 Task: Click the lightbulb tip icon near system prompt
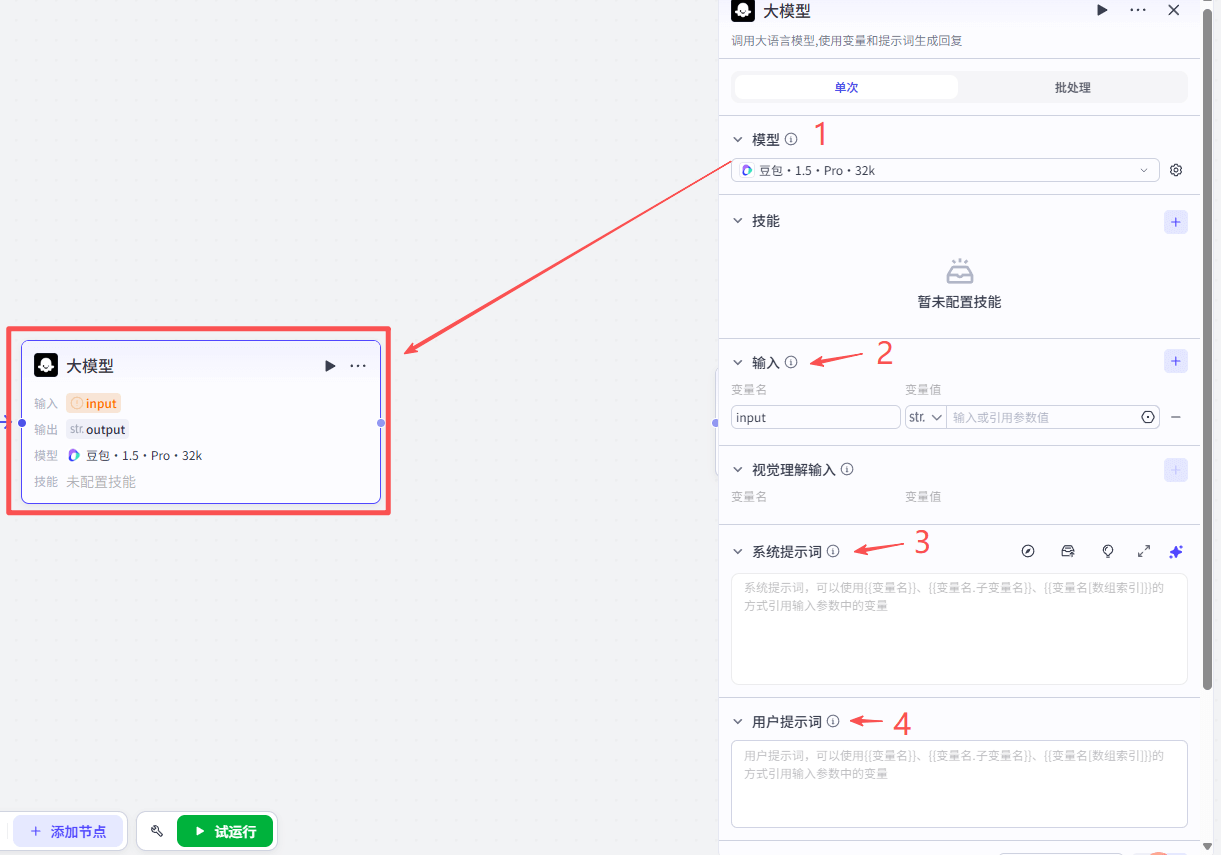click(1107, 551)
